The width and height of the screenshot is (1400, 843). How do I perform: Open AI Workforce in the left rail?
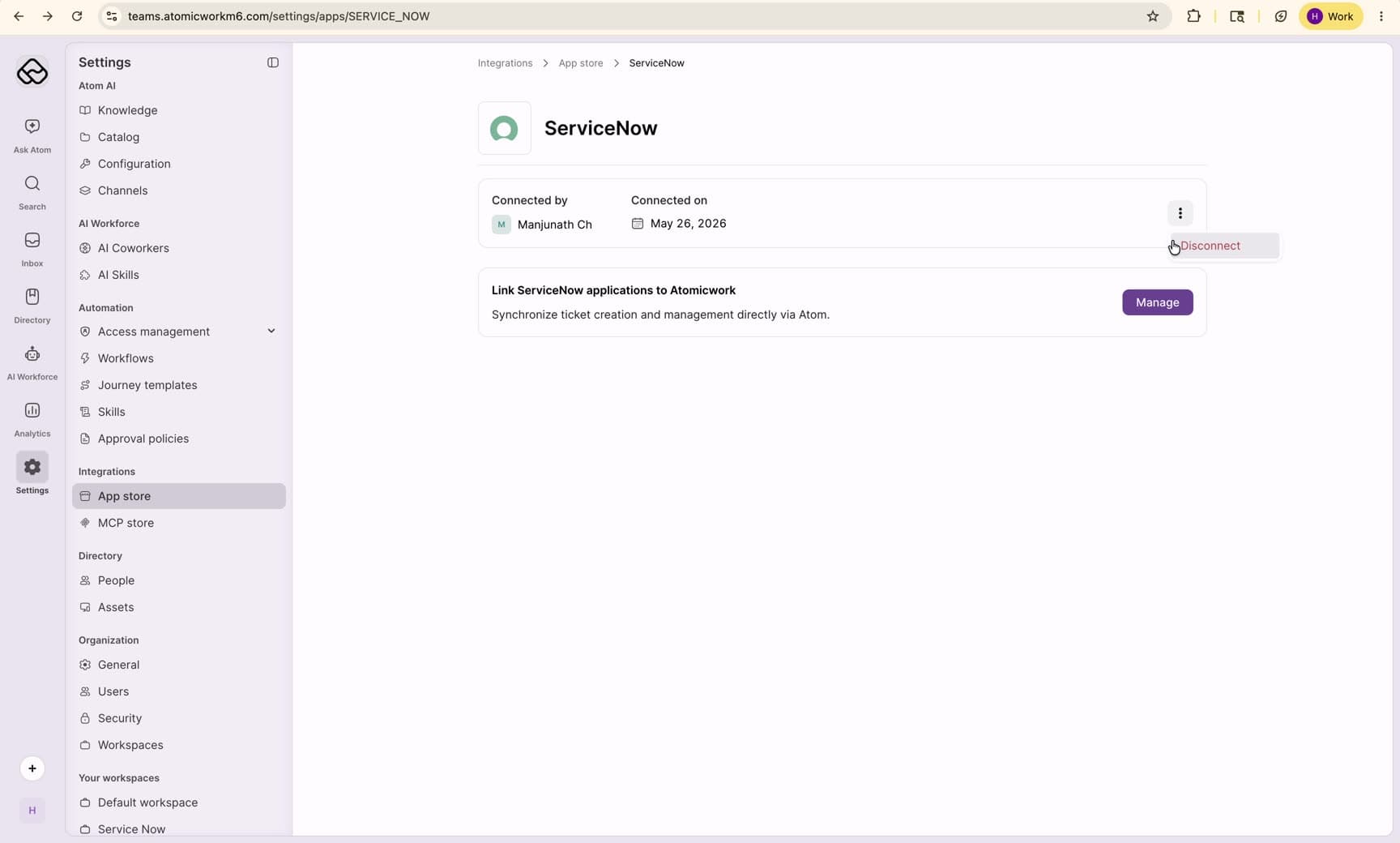pyautogui.click(x=32, y=362)
